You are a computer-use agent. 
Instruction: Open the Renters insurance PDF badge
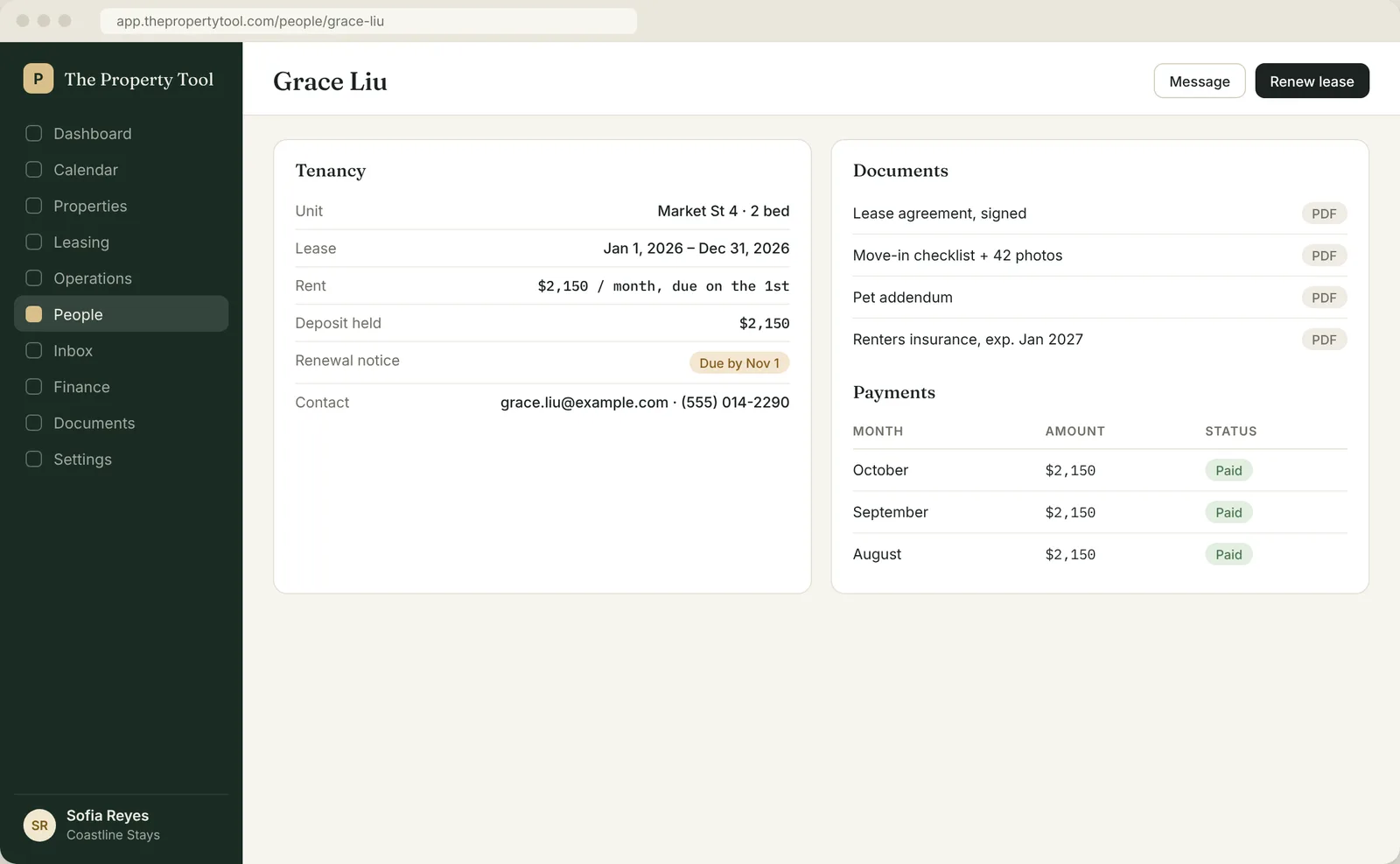1324,340
